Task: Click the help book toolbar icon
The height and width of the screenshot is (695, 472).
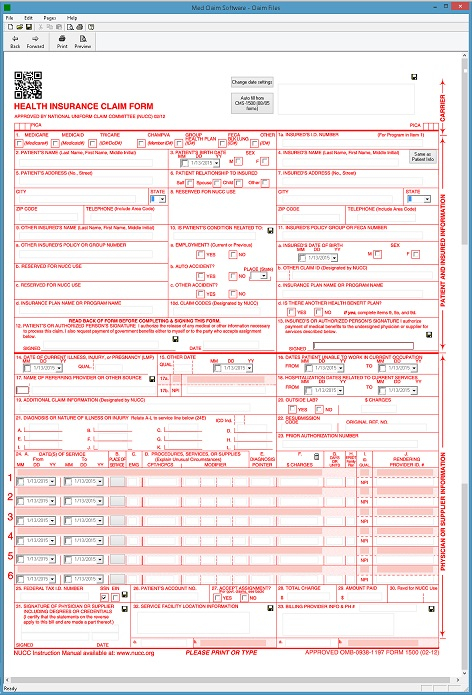Action: click(91, 27)
